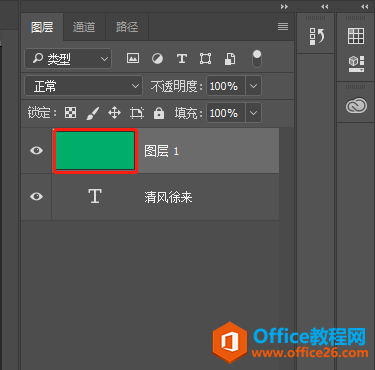Filter layers by shape layer icon

tap(205, 59)
